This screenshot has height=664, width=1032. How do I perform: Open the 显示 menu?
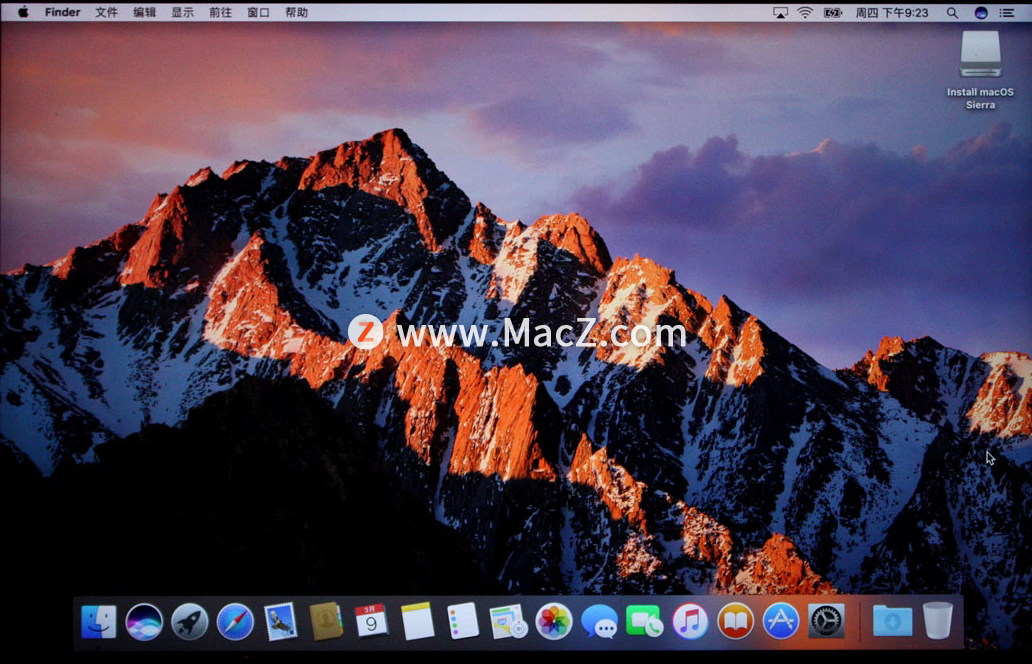(182, 13)
